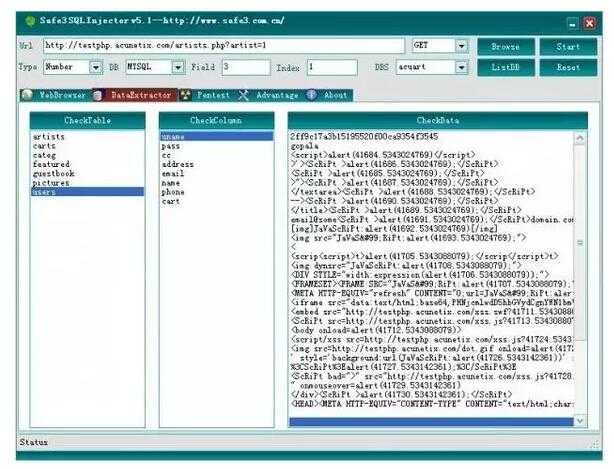The height and width of the screenshot is (469, 614).
Task: Click the Index input box
Action: [x=332, y=67]
